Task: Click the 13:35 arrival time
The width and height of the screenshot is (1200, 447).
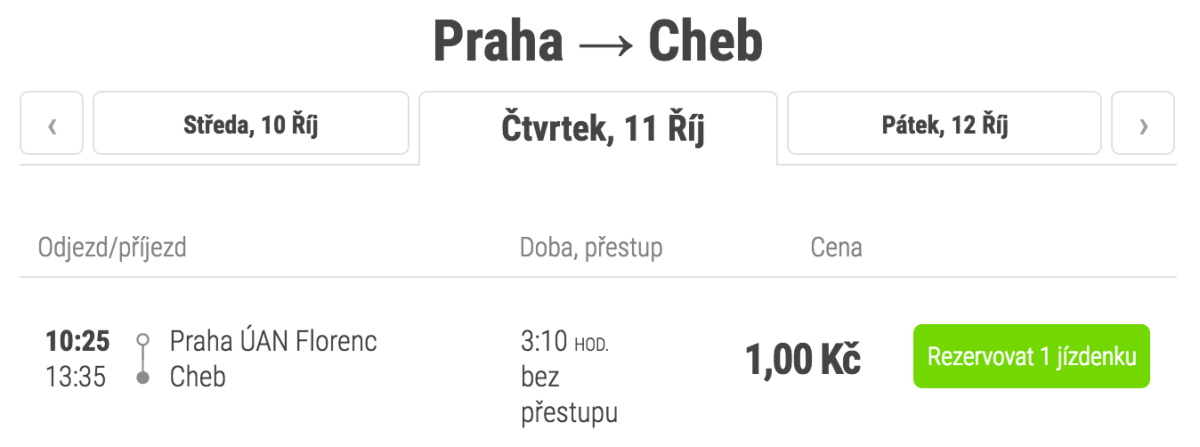Action: [78, 377]
